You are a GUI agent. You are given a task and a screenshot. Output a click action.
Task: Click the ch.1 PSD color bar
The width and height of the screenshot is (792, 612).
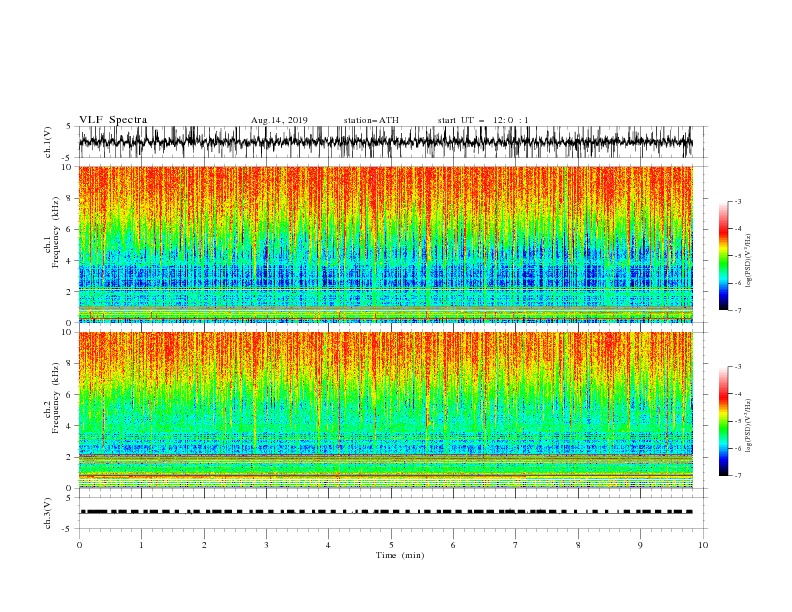point(723,256)
